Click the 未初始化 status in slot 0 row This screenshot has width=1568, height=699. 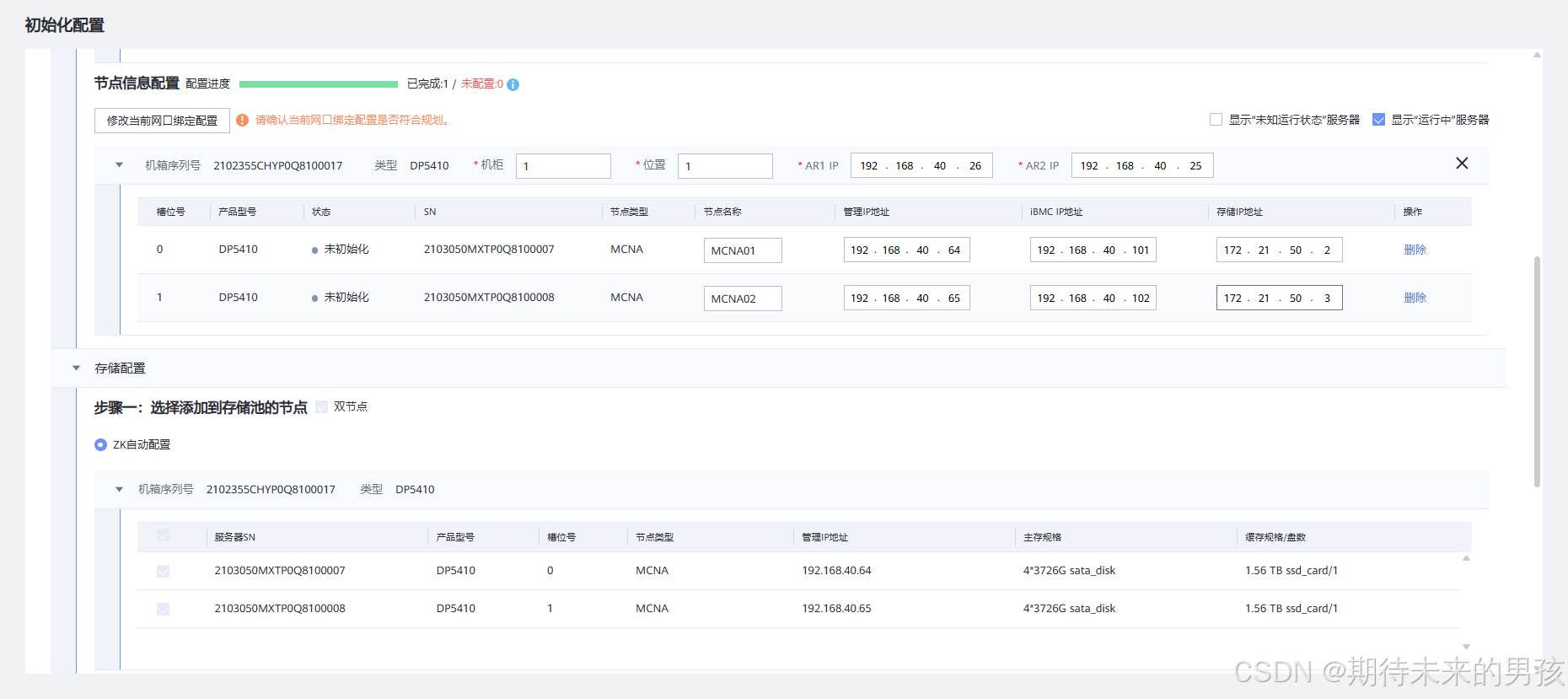341,250
